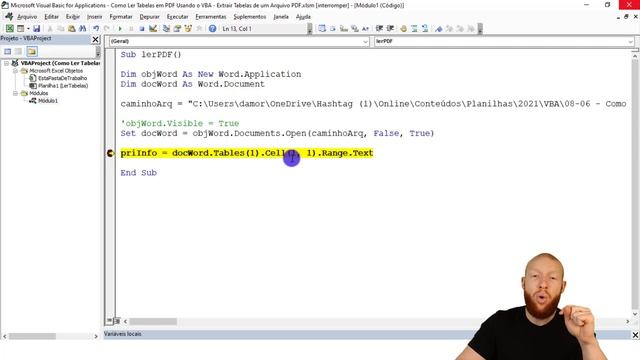This screenshot has height=360, width=640.
Task: Remove the breakpoint dot in the code margin
Action: tap(110, 153)
